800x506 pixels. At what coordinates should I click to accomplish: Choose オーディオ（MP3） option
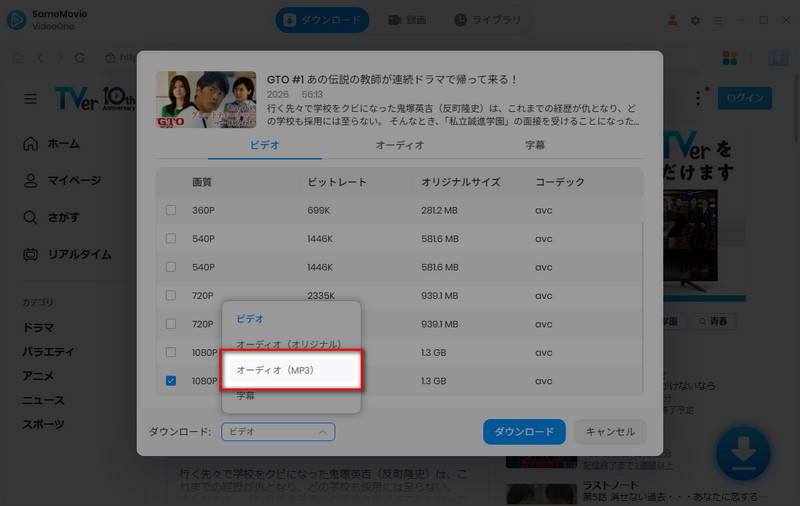click(291, 370)
